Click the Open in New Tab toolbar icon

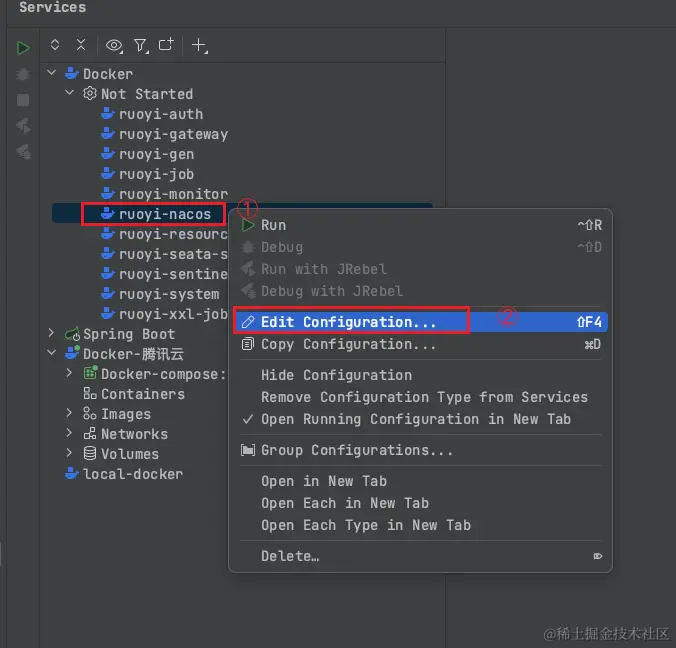point(166,45)
